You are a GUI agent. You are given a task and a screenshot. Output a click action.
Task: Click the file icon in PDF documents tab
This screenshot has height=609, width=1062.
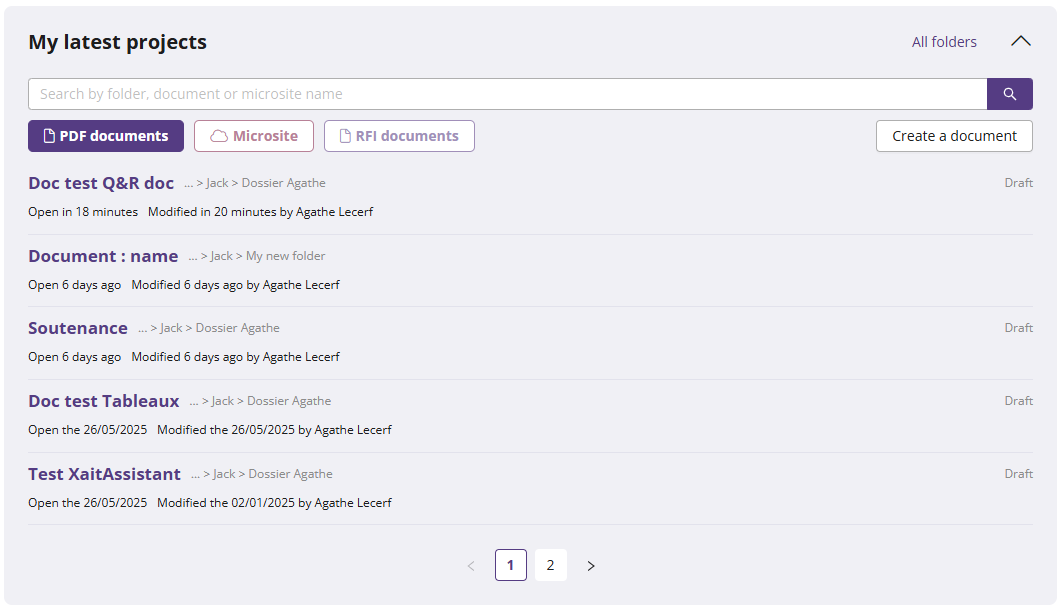(48, 136)
